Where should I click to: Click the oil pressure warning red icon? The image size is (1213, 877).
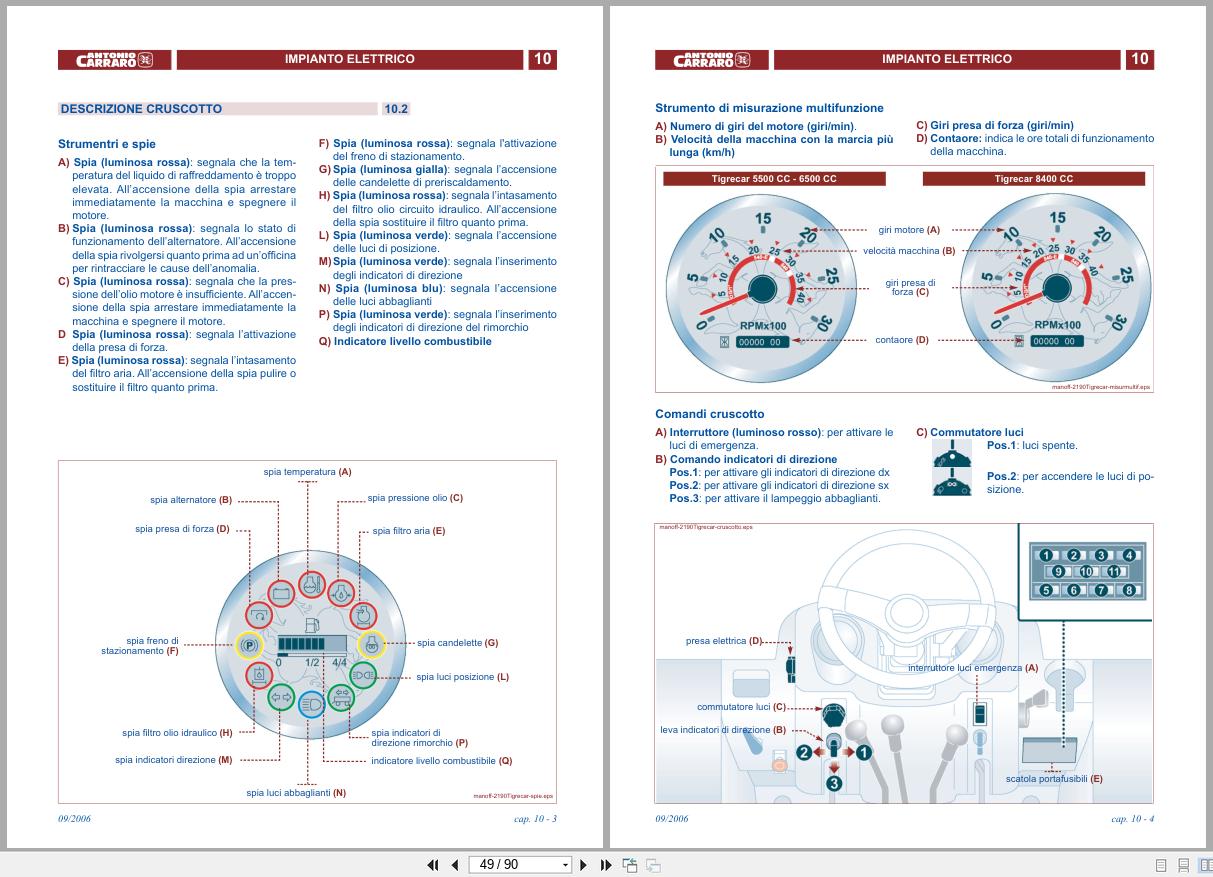341,593
